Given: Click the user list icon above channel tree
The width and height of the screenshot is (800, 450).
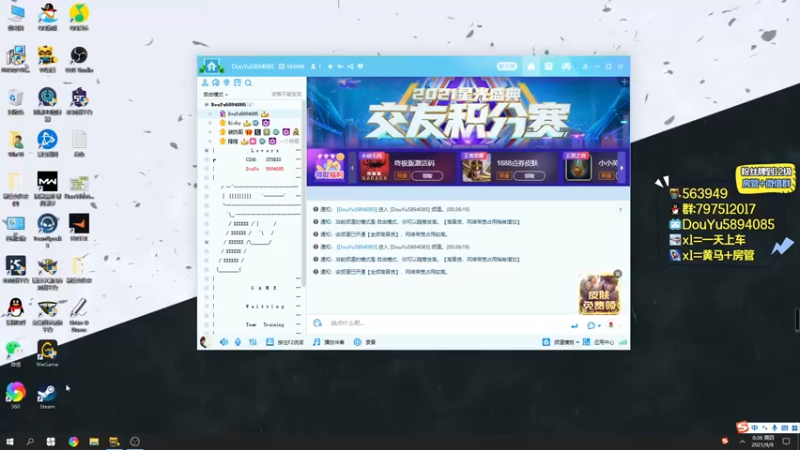Looking at the screenshot, I should 205,83.
